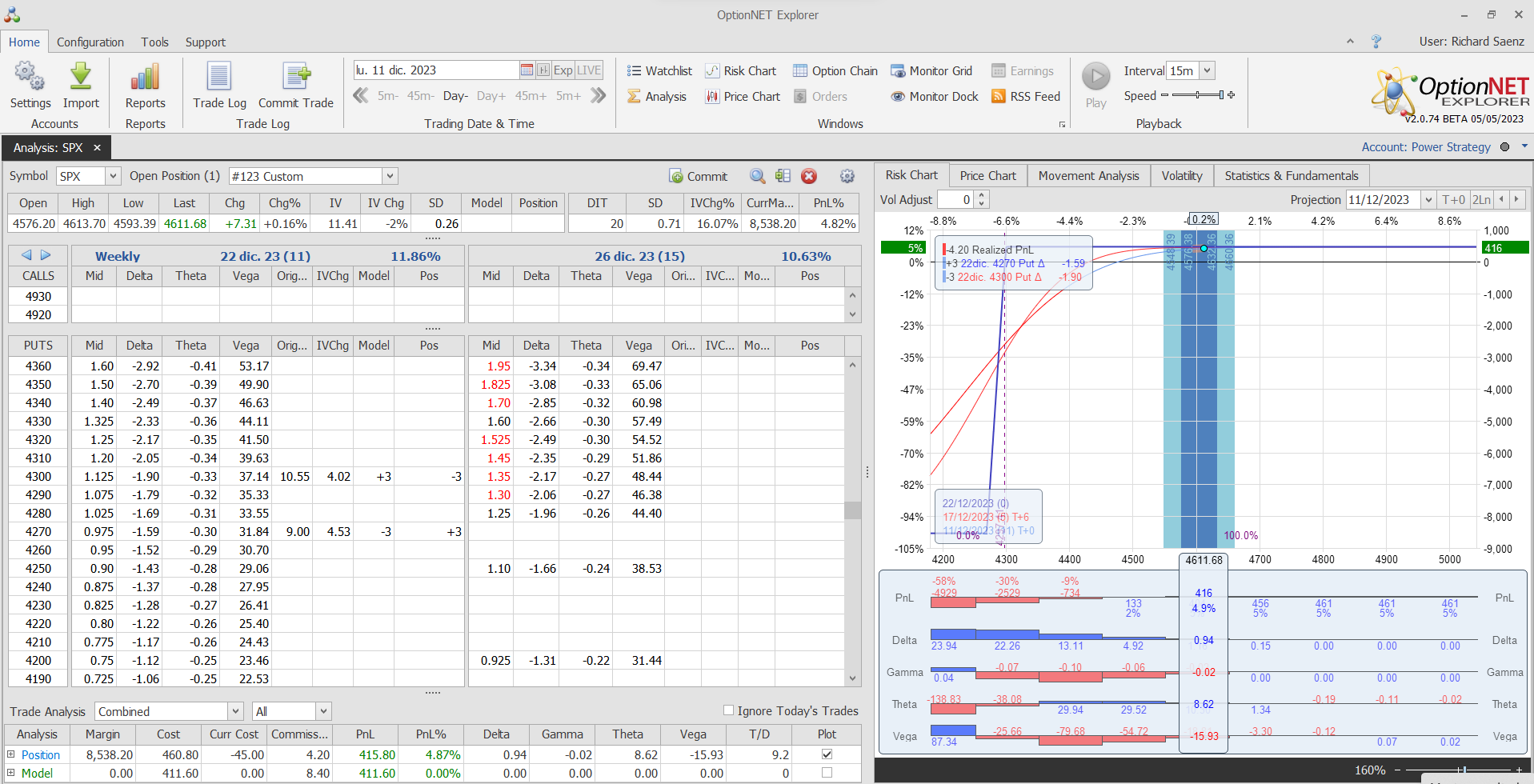Adjust the playback Speed slider
Image resolution: width=1534 pixels, height=784 pixels.
1197,95
